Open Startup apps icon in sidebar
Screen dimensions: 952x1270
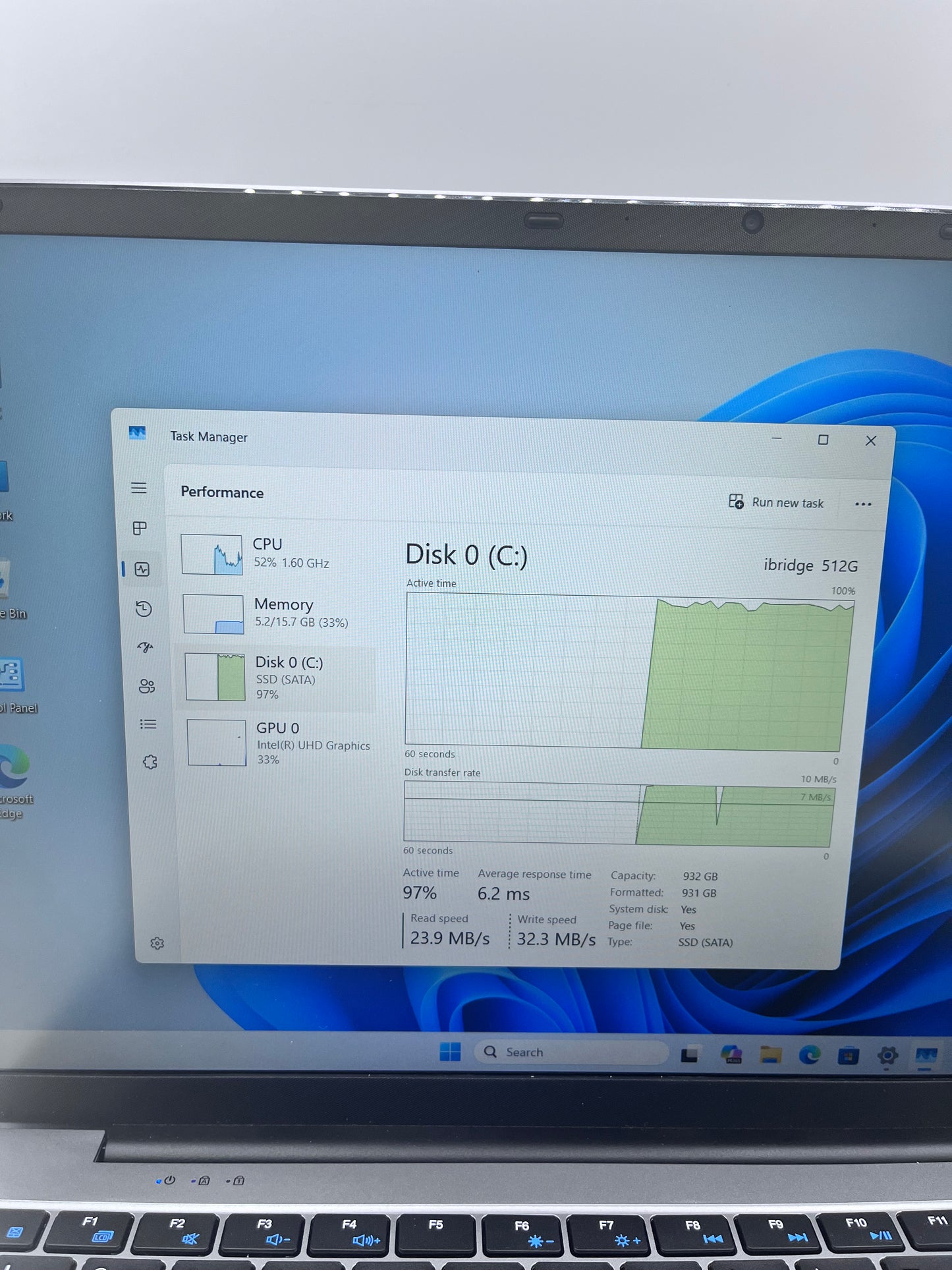[x=146, y=647]
